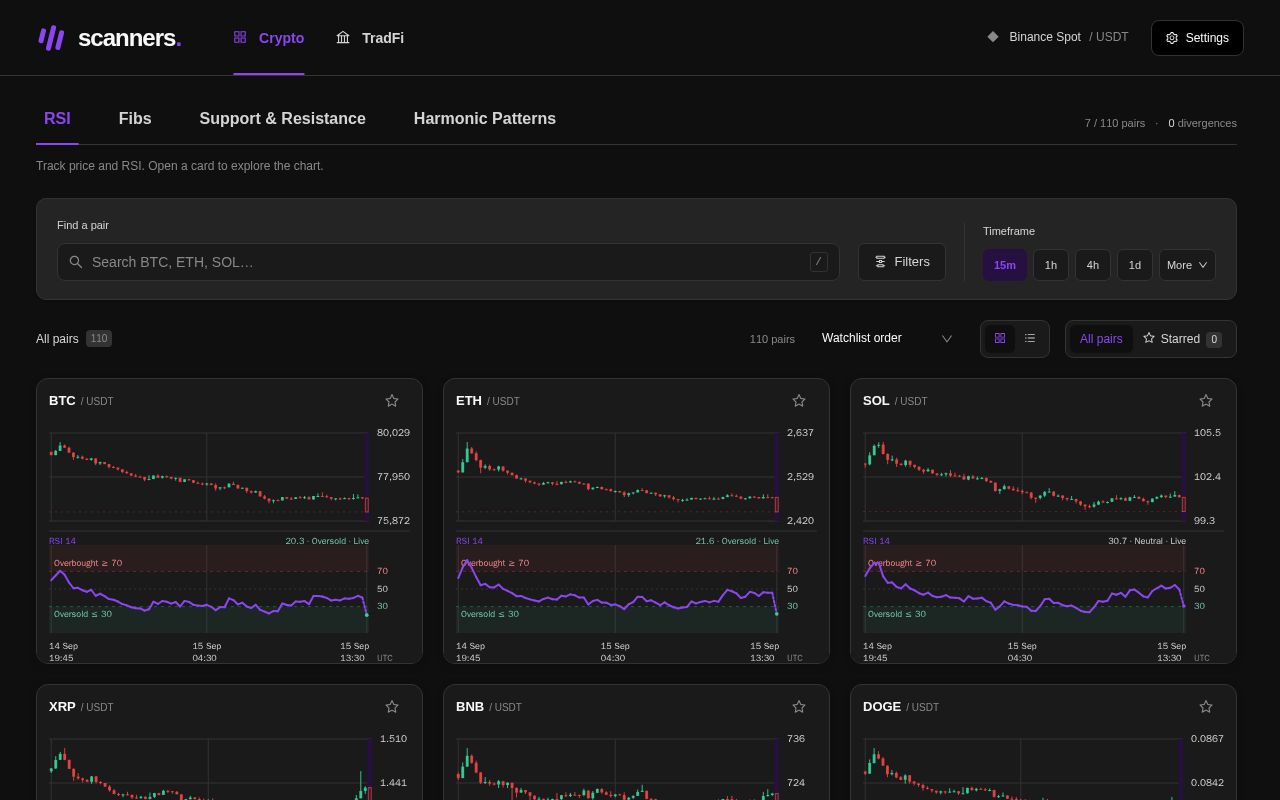1280x800 pixels.
Task: Focus the pair search field
Action: pyautogui.click(x=448, y=262)
